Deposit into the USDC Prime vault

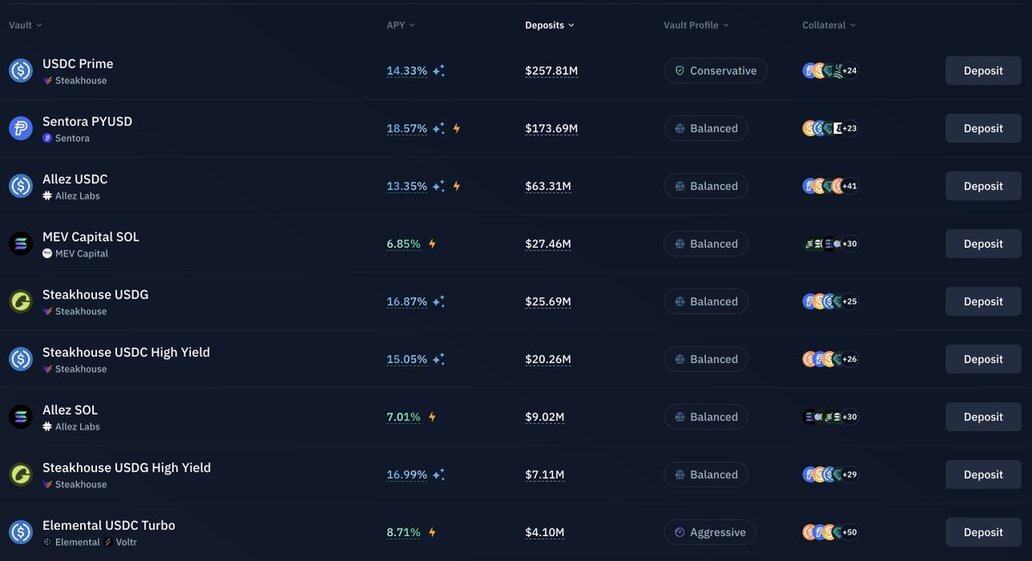983,70
